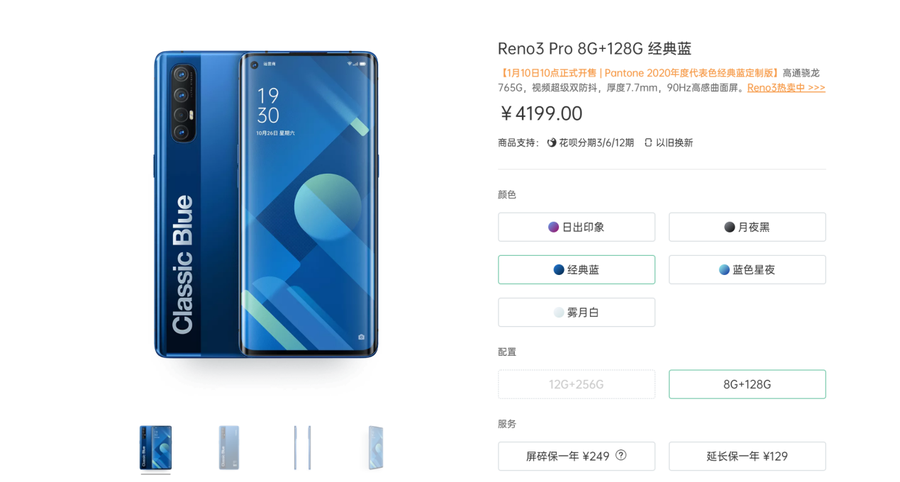
Task: Add 屏碎保一年 ¥249 service
Action: (576, 456)
